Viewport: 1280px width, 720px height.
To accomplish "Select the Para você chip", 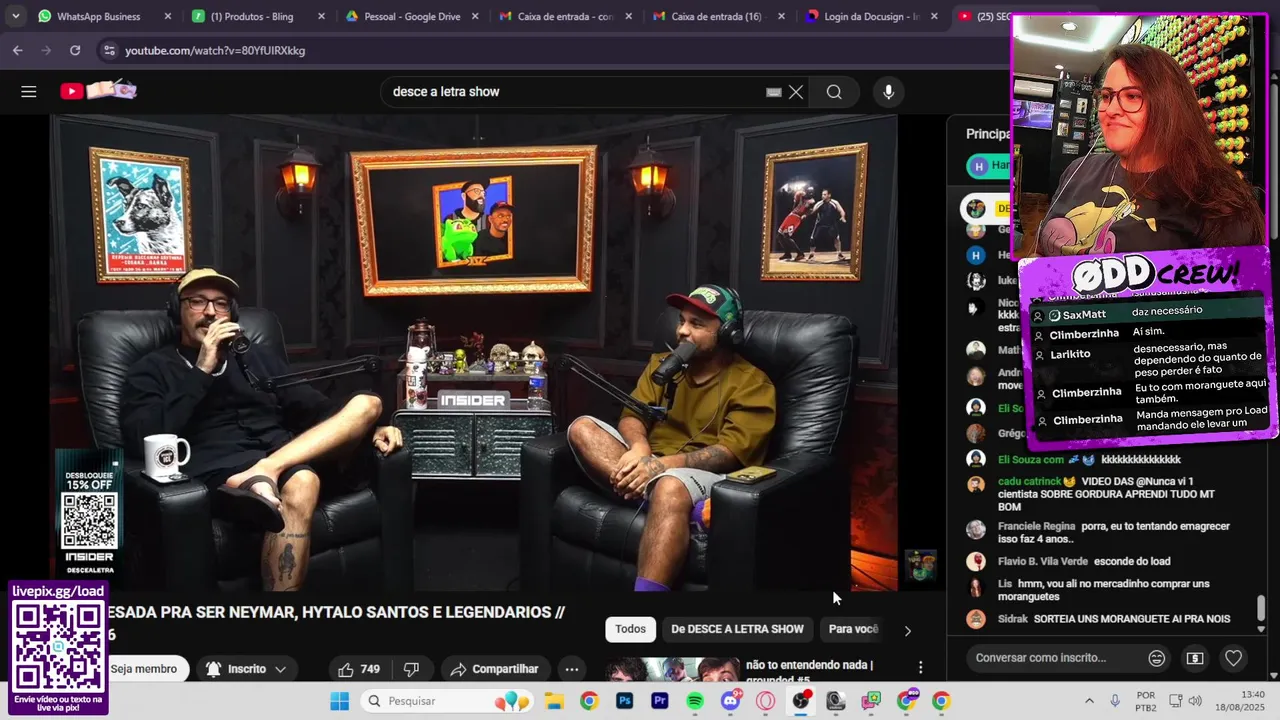I will pyautogui.click(x=853, y=629).
